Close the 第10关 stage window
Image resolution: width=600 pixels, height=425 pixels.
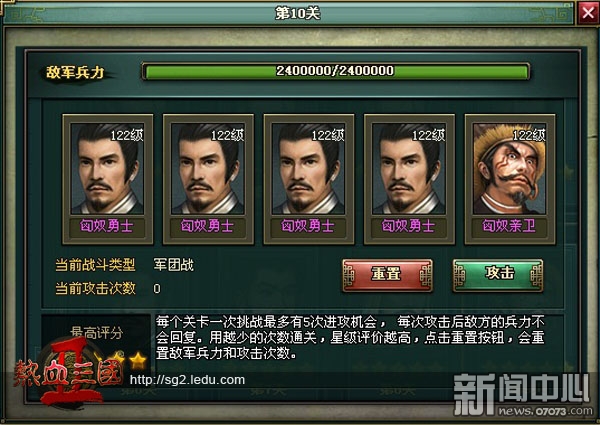[589, 13]
